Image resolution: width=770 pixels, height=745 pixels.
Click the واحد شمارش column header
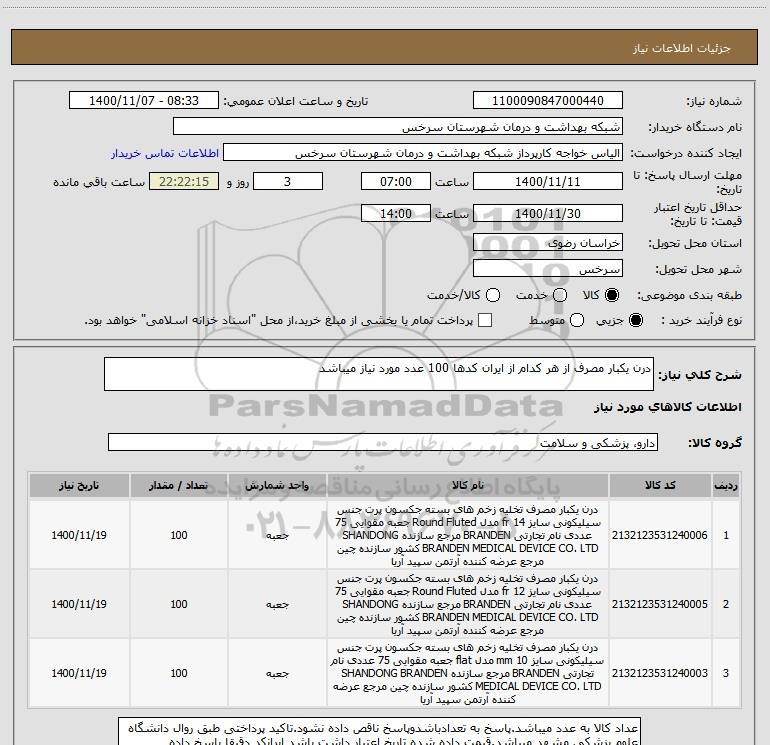(277, 486)
